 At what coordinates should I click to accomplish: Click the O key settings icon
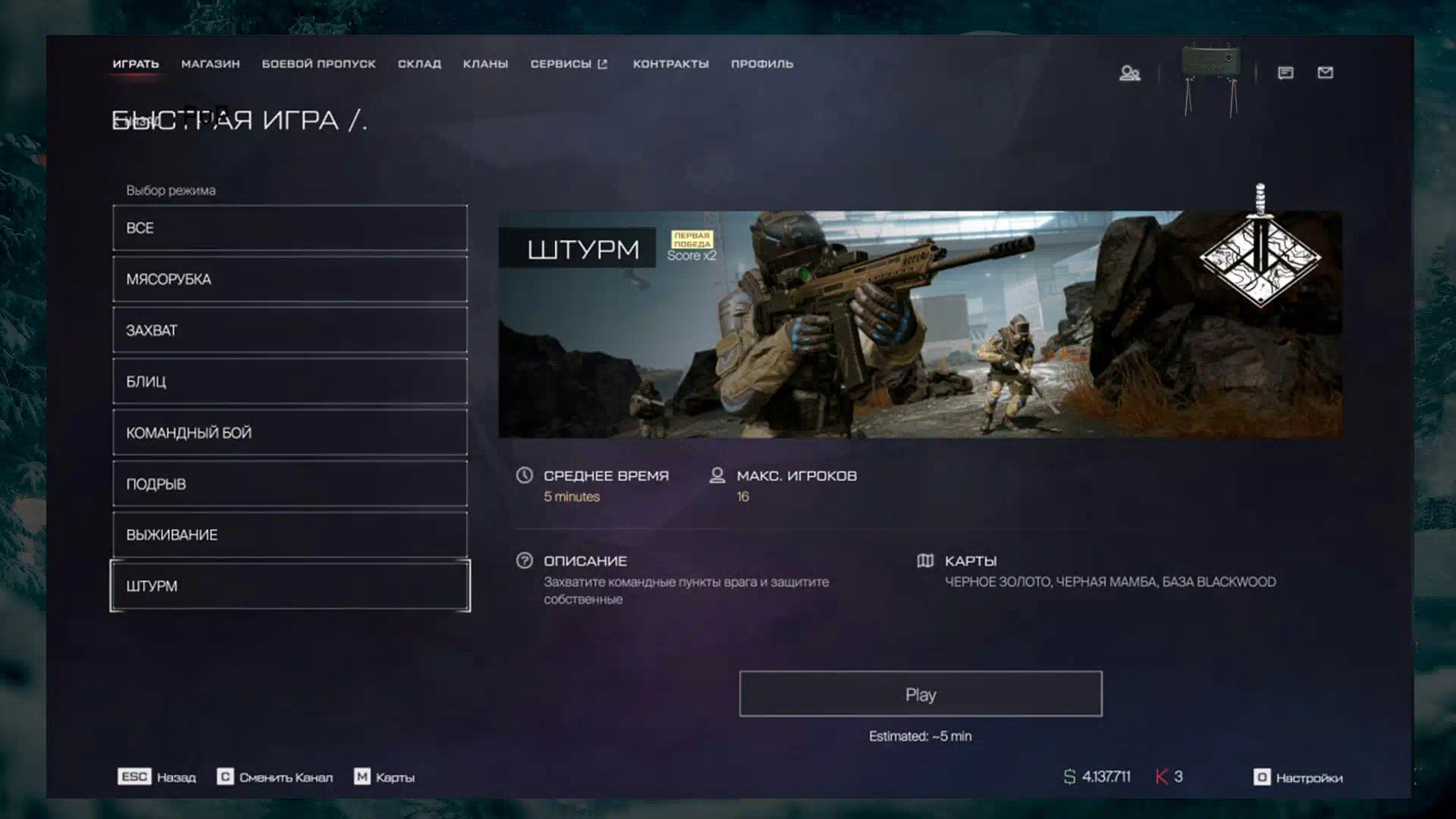(x=1262, y=777)
